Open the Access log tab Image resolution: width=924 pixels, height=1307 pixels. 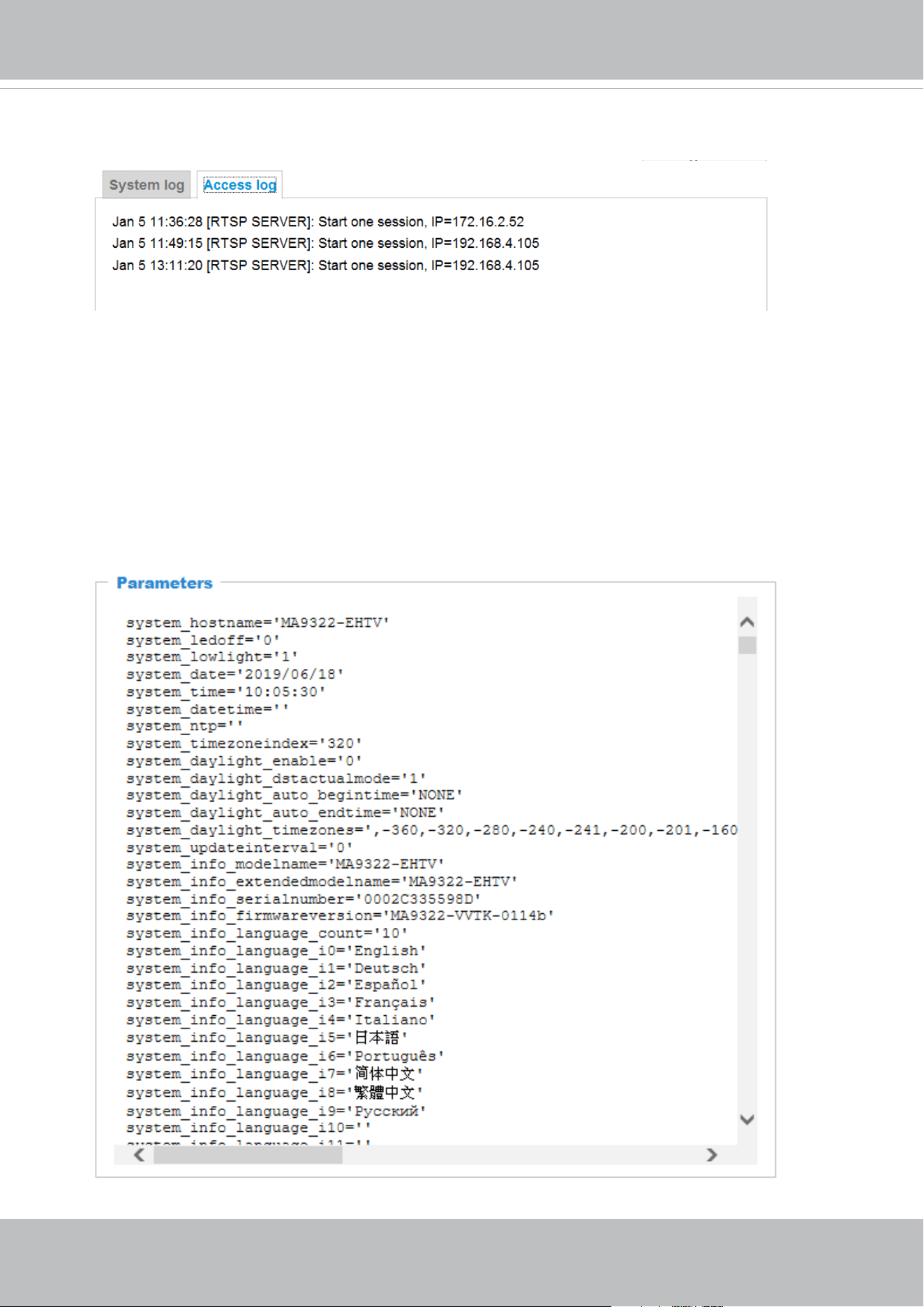[x=239, y=185]
